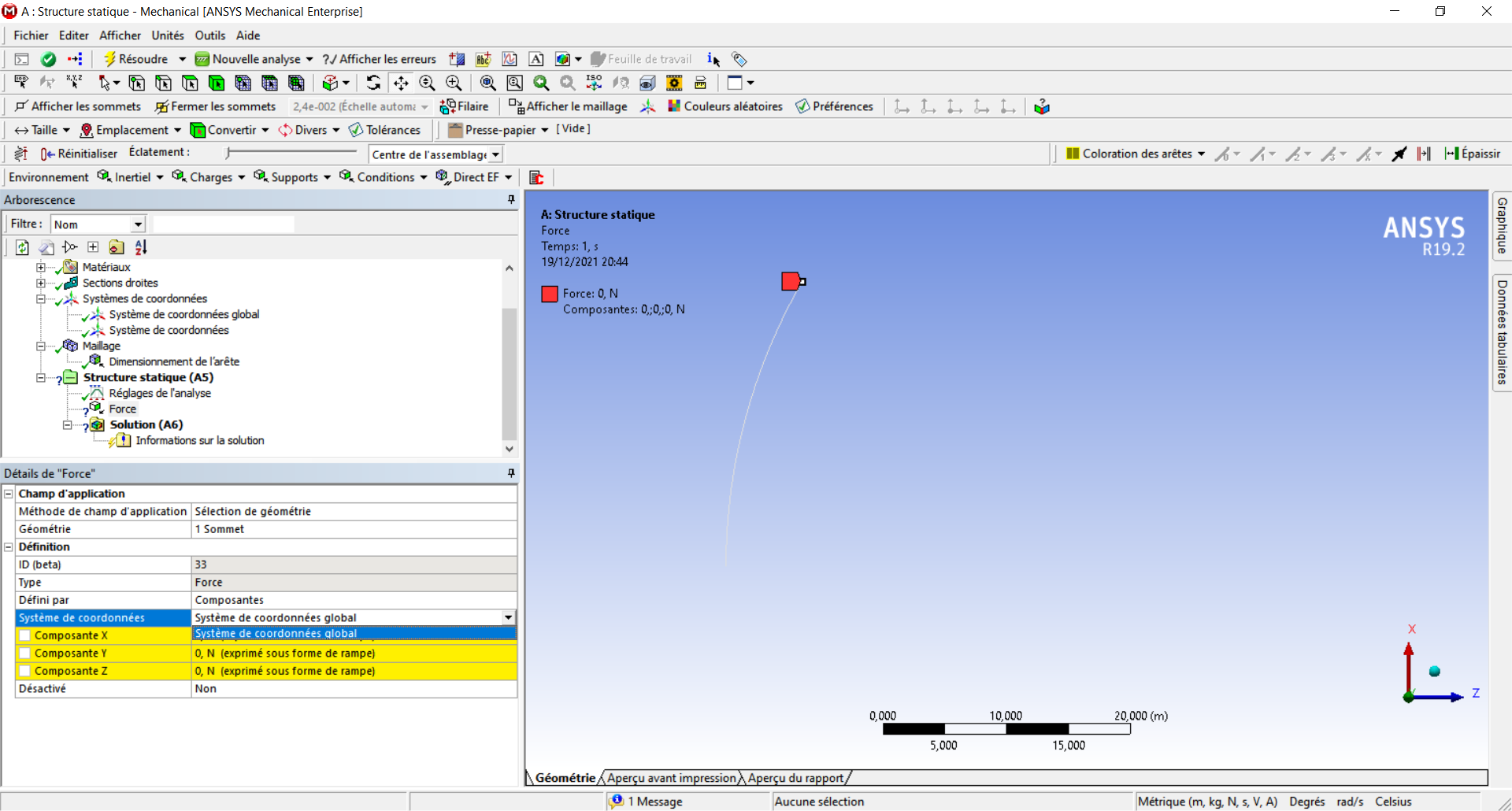This screenshot has width=1512, height=811.
Task: Click the refresh tree icon
Action: click(22, 247)
